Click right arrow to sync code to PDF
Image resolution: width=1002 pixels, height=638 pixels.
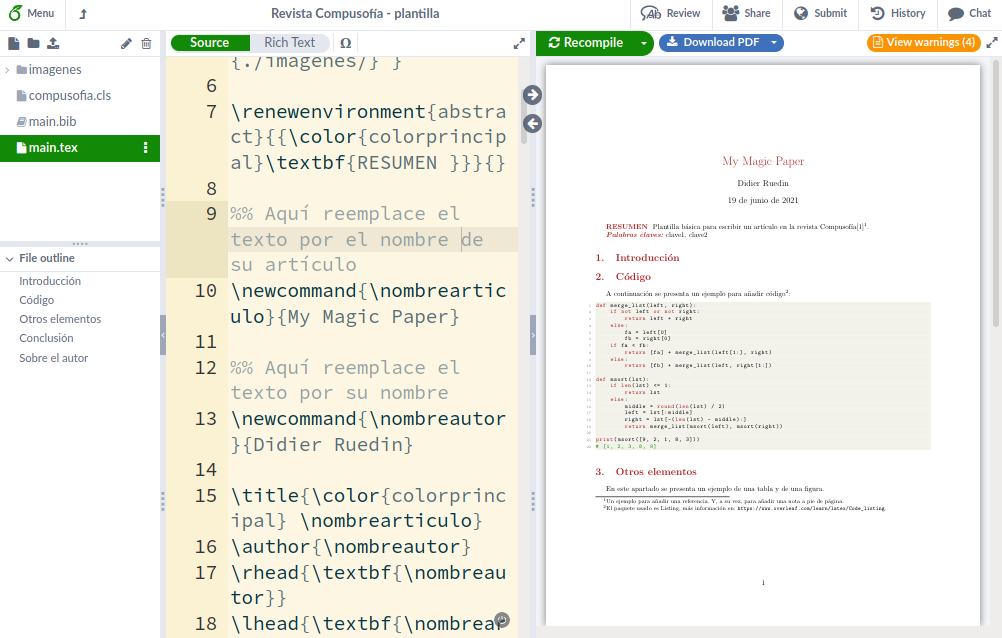point(532,95)
